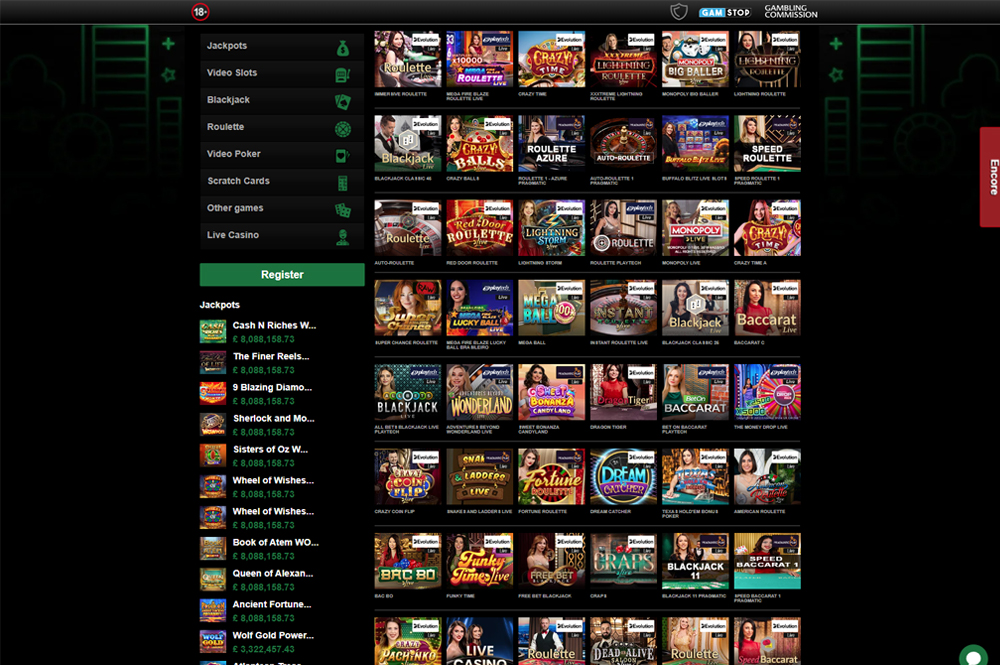
Task: Launch Snakes and Ladders Live game
Action: [x=480, y=477]
